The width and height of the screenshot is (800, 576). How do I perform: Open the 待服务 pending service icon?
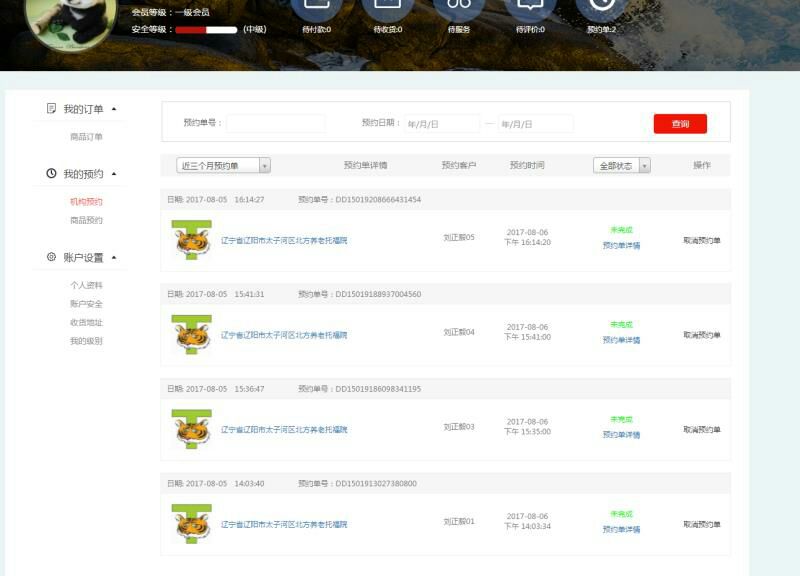[459, 8]
